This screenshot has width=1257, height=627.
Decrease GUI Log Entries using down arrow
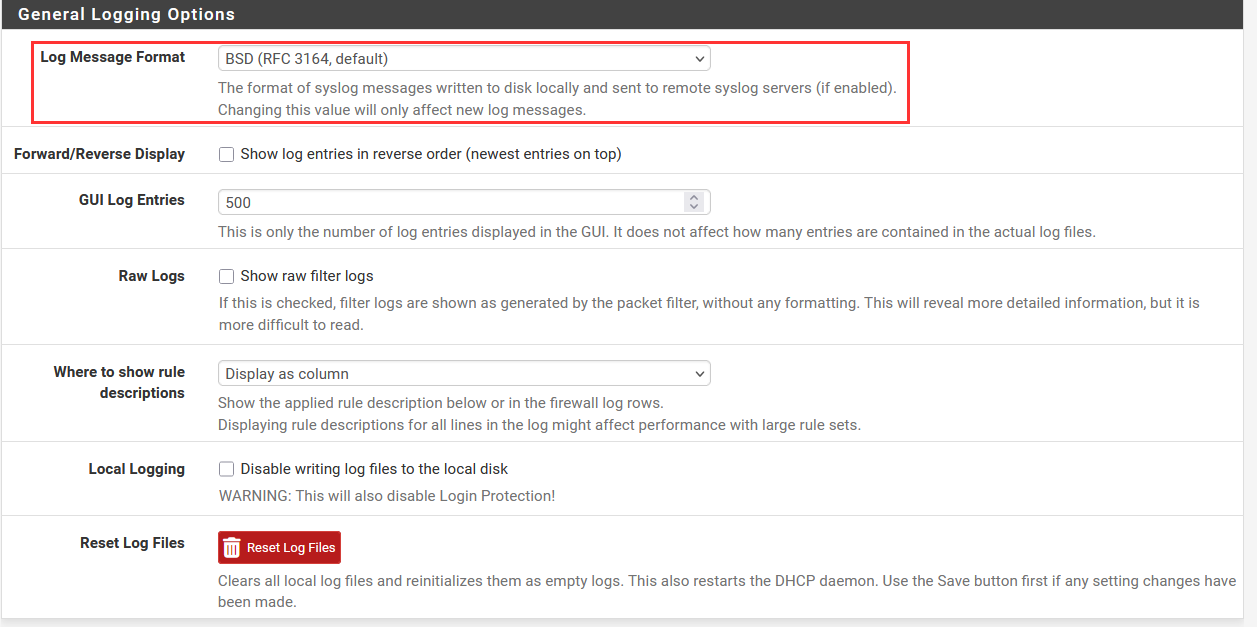[694, 207]
